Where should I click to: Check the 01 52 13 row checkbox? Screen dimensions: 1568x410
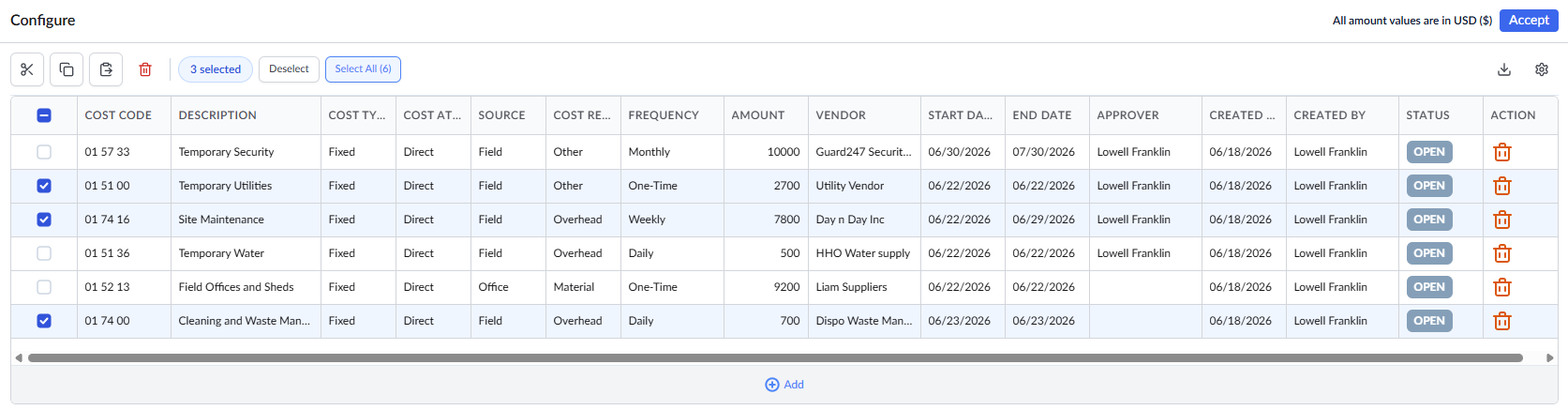click(44, 287)
